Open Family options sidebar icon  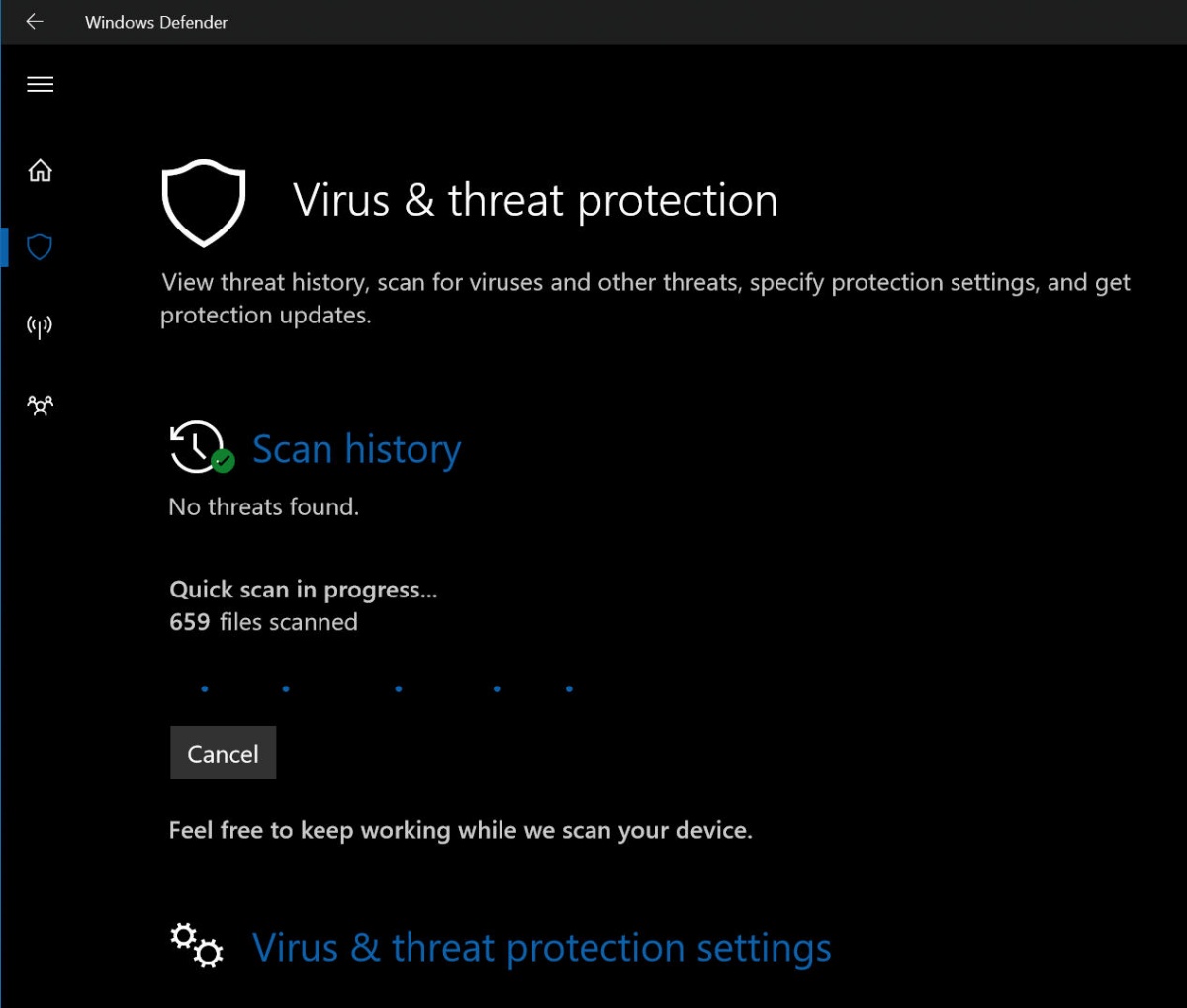(40, 405)
